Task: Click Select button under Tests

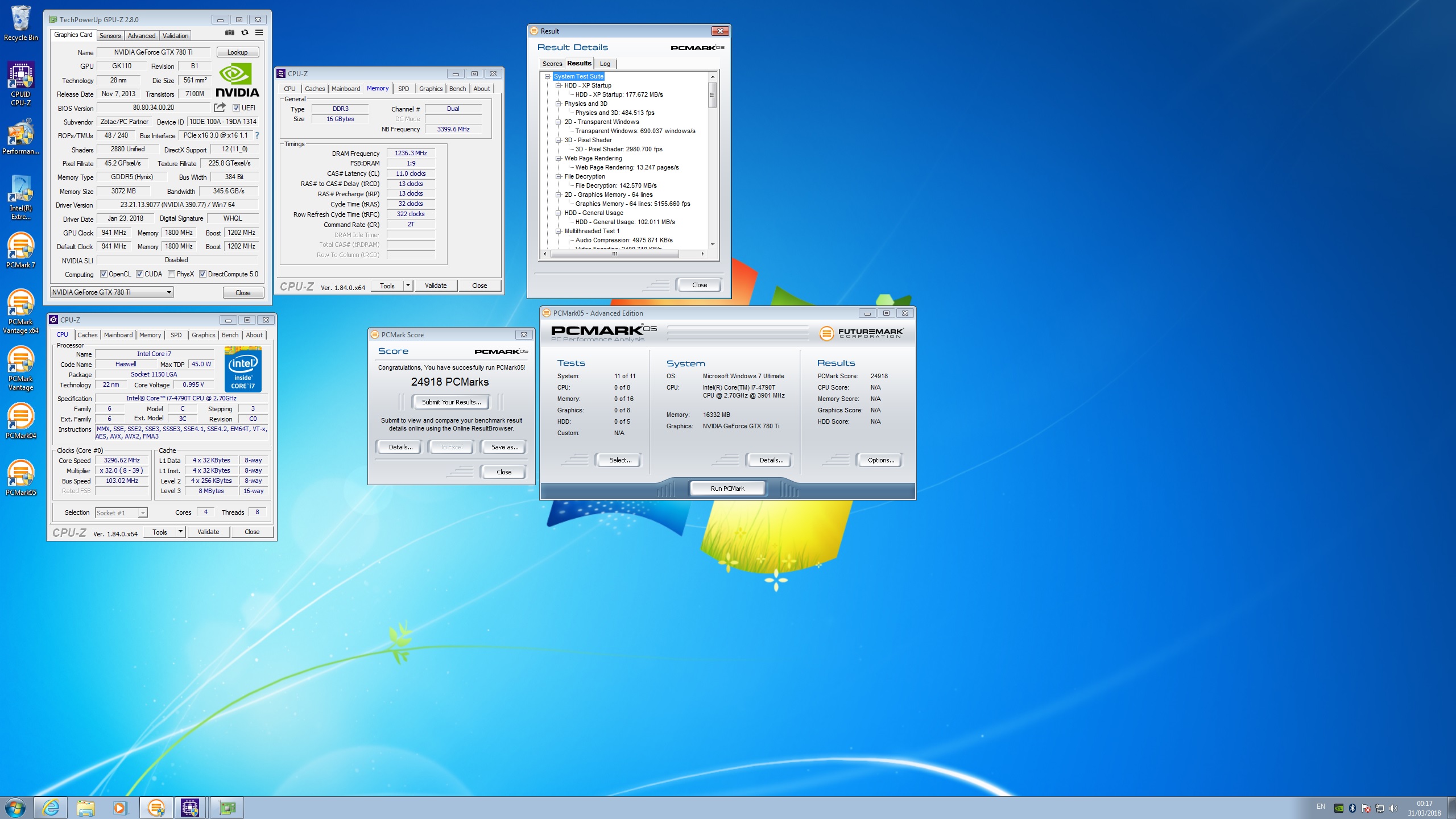Action: [620, 460]
